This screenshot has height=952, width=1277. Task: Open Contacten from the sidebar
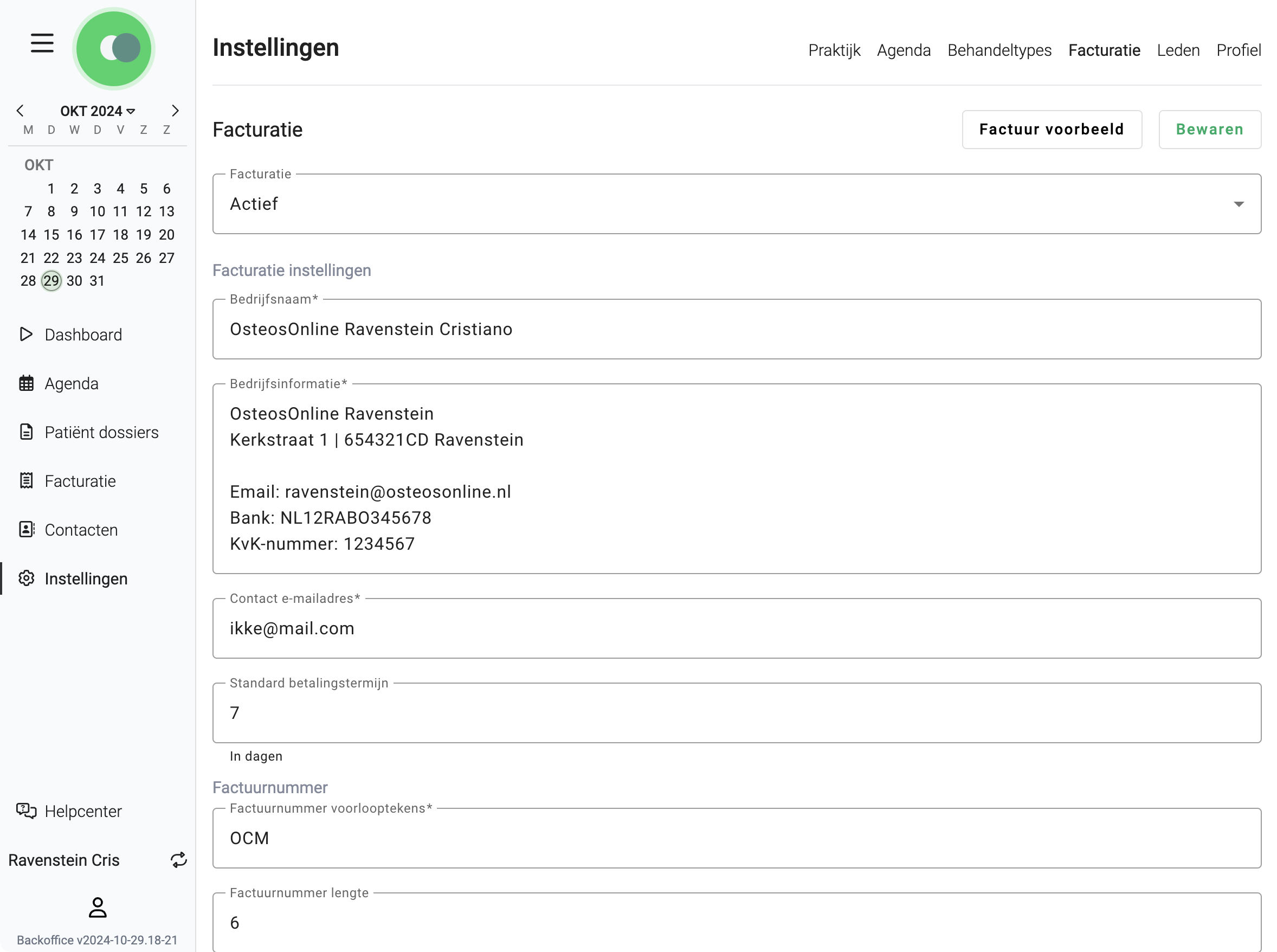[x=80, y=530]
